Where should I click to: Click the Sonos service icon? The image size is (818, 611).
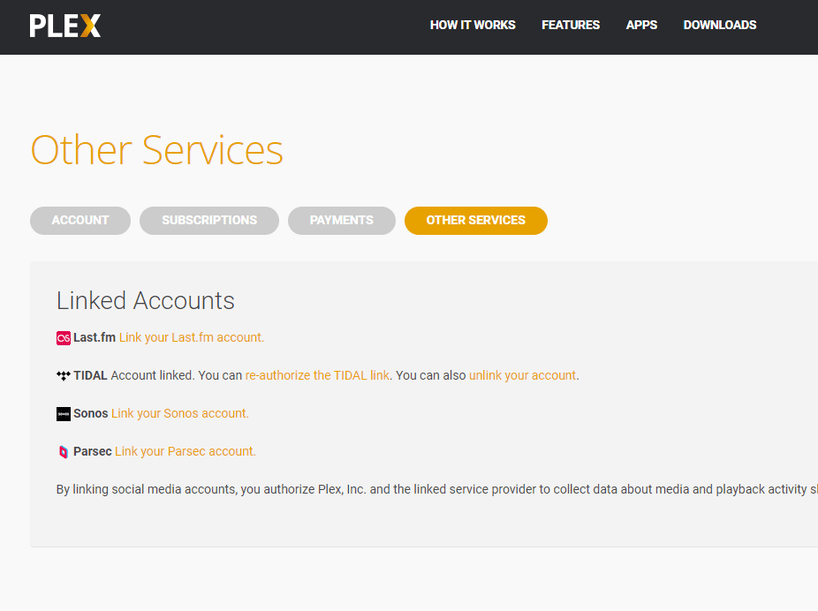[x=63, y=414]
